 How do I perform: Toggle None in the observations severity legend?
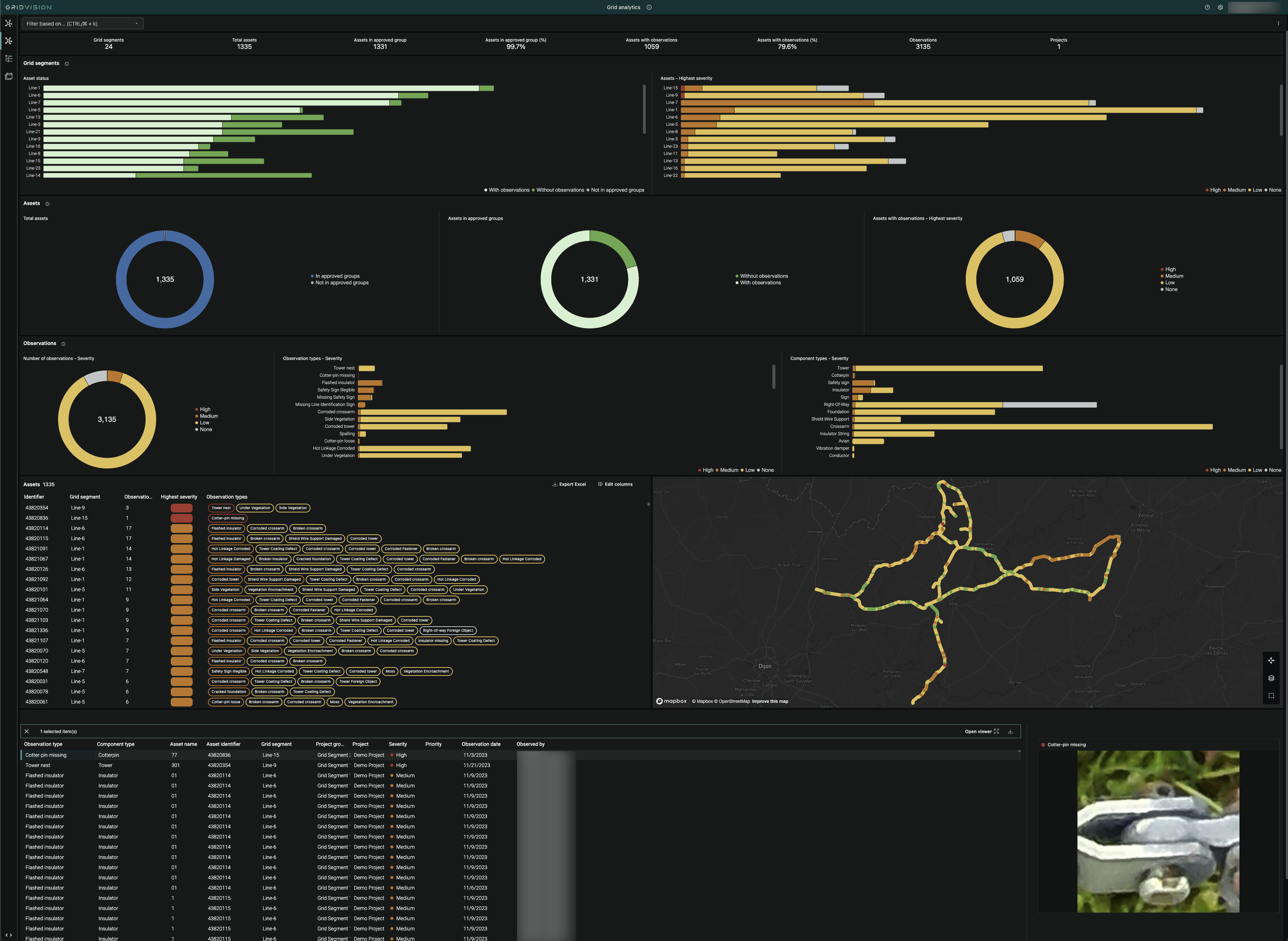(x=204, y=430)
